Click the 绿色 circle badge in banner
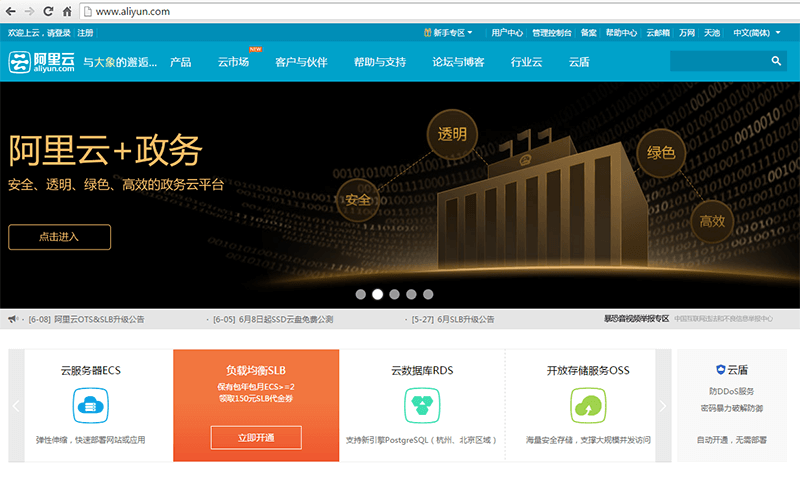Viewport: 800px width, 483px height. pos(661,152)
